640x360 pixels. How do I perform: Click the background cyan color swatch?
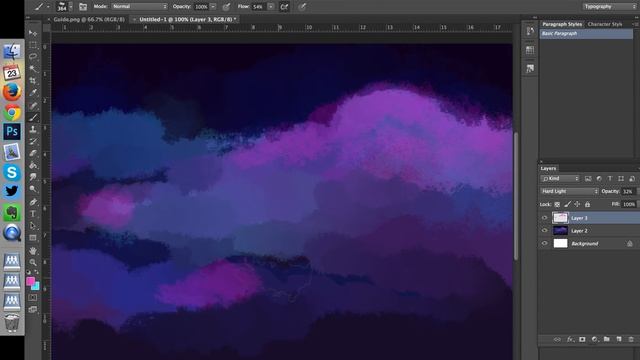(37, 287)
